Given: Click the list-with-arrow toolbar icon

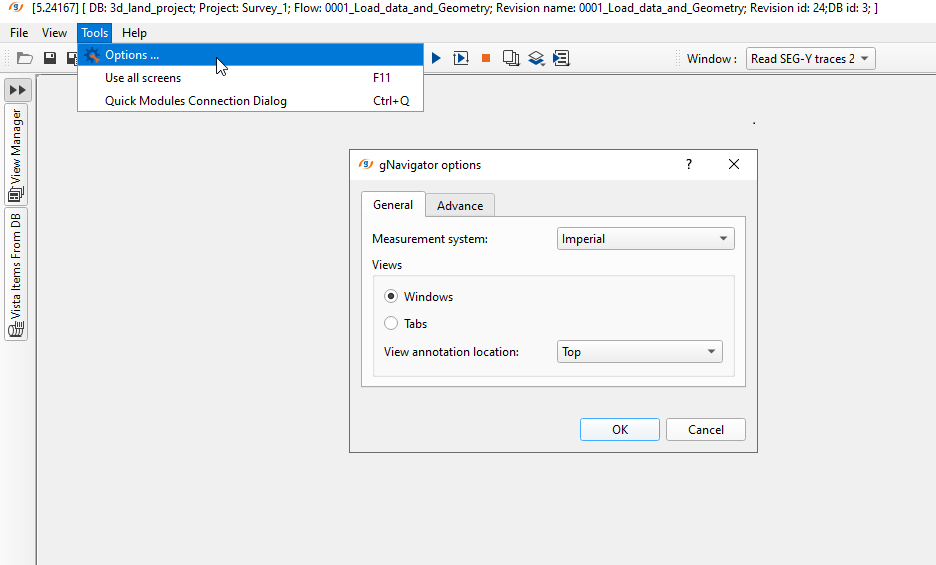Looking at the screenshot, I should point(561,58).
